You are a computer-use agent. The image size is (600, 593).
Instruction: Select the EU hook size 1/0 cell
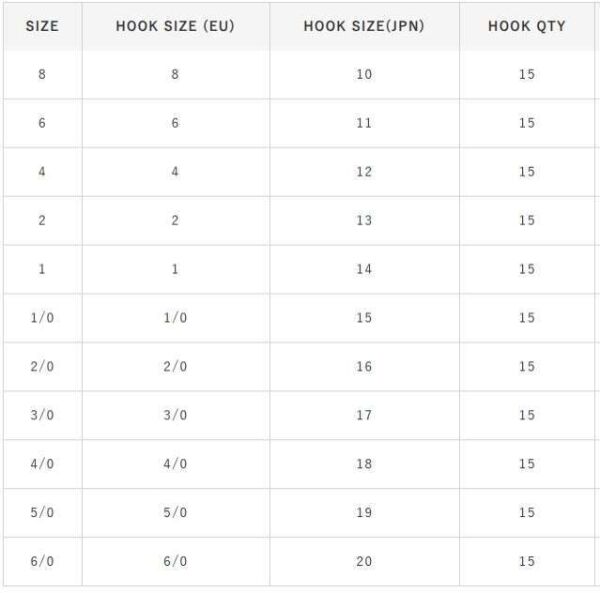coord(175,318)
